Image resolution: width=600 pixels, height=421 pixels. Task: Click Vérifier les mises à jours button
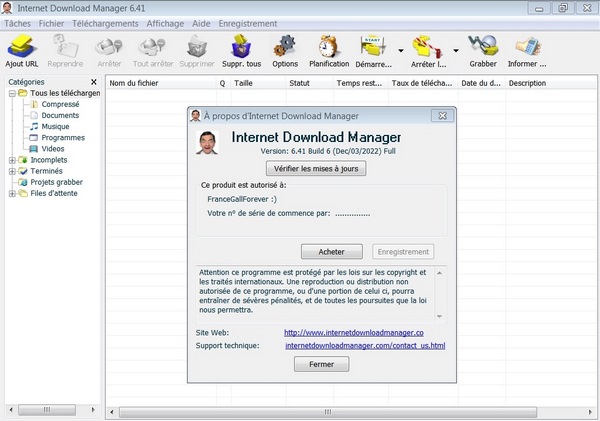coord(316,168)
